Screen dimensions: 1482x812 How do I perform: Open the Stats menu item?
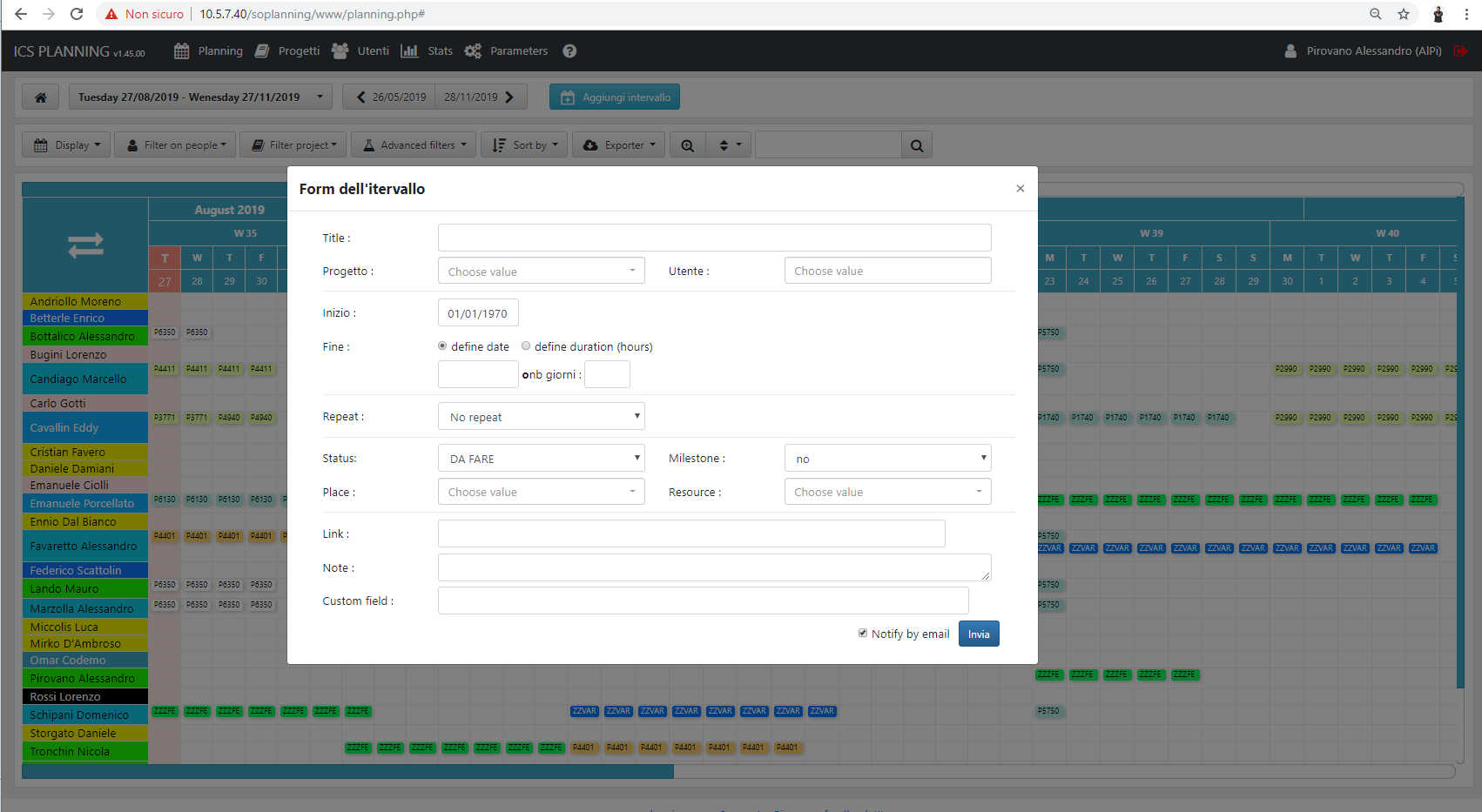[427, 51]
